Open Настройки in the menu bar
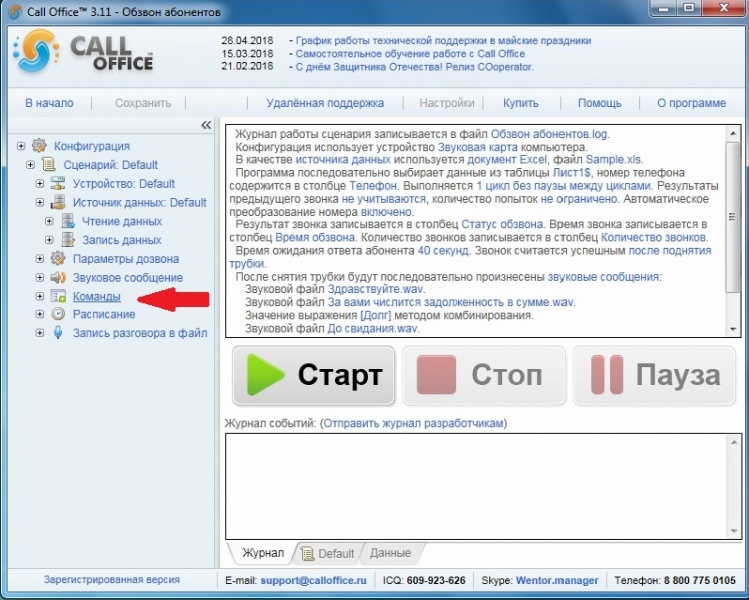 click(x=447, y=103)
